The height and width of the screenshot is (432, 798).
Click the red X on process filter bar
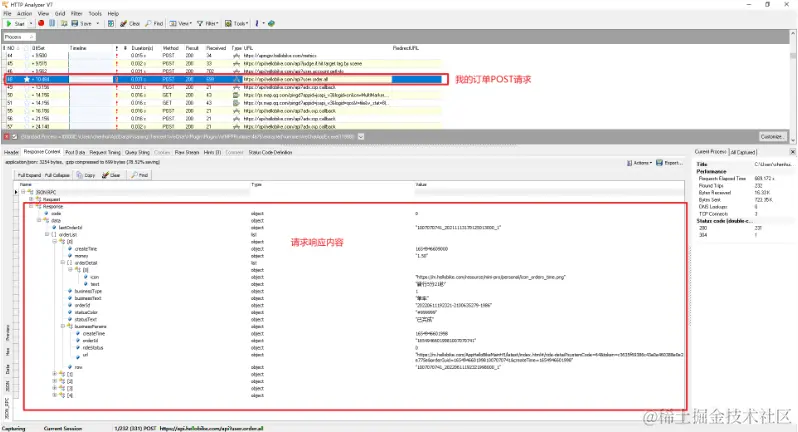7,137
